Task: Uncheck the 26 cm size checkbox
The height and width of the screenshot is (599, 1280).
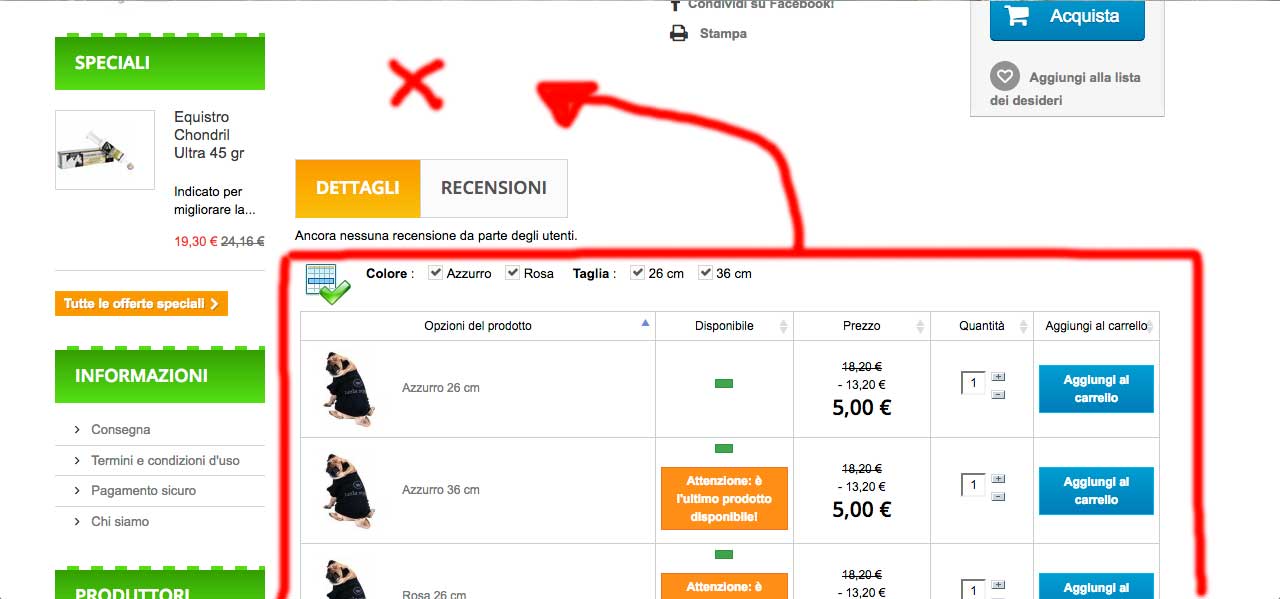Action: 637,273
